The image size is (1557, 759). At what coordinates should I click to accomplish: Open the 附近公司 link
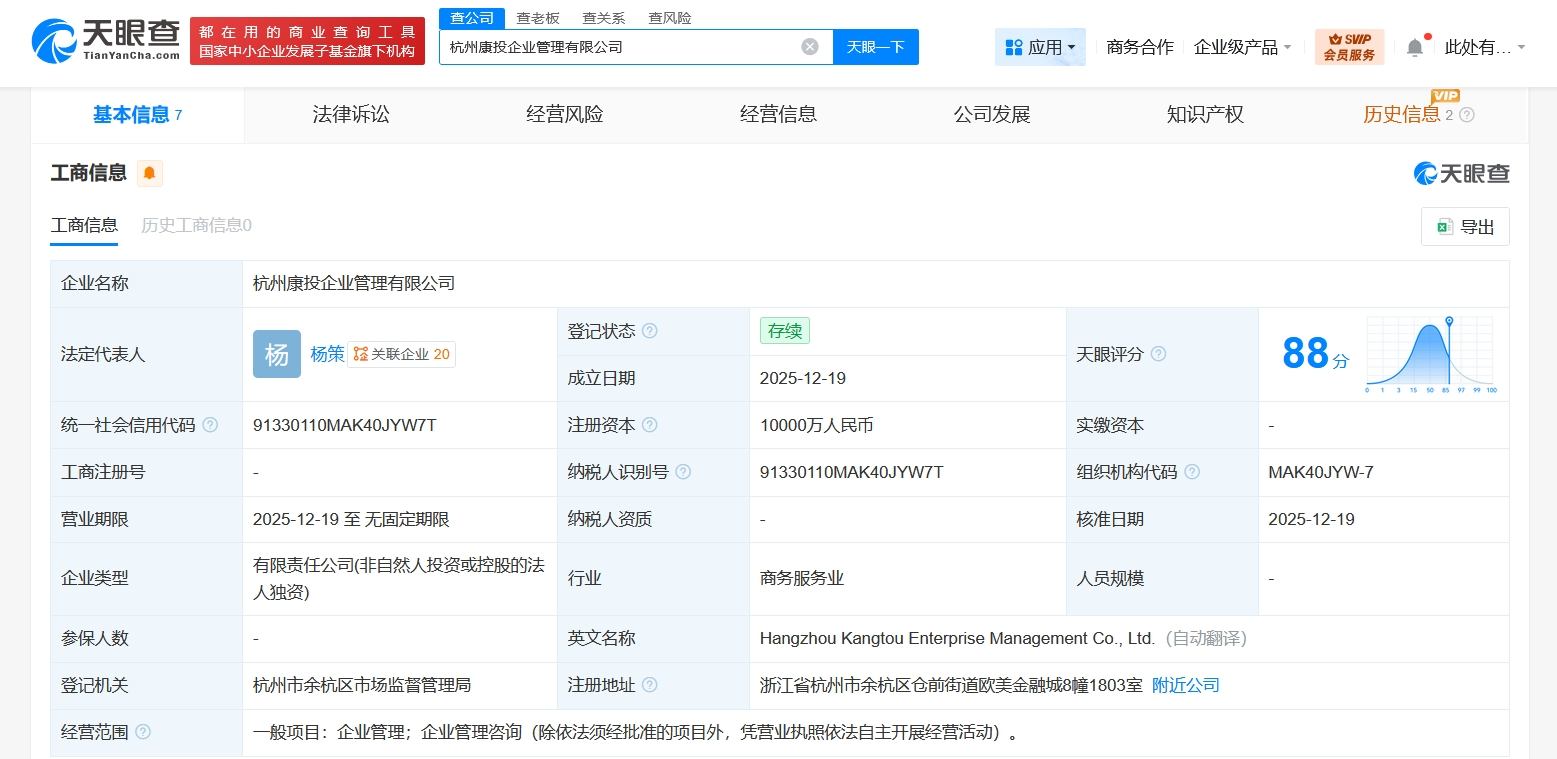click(1186, 685)
